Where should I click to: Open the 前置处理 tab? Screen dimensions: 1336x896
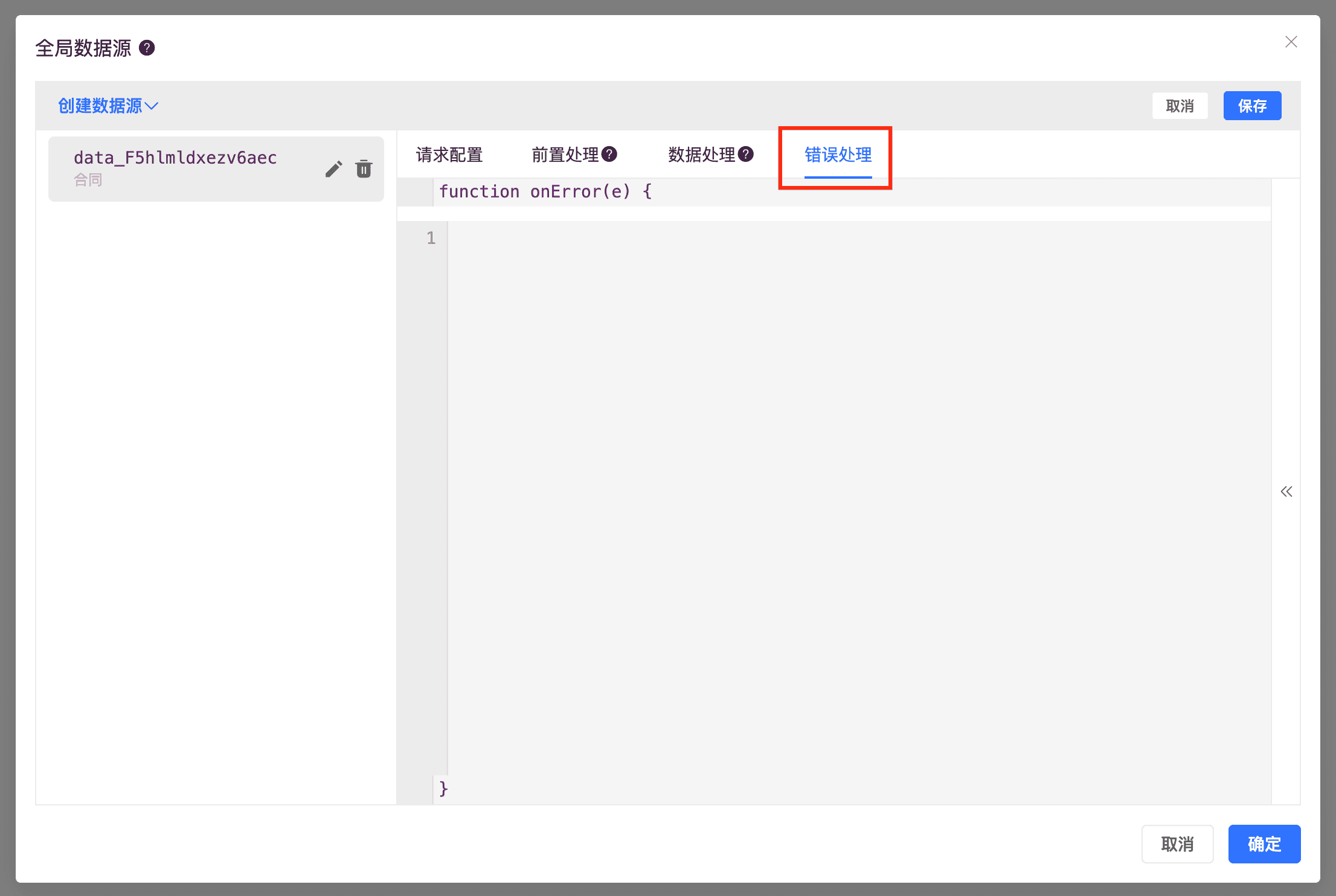pos(565,155)
